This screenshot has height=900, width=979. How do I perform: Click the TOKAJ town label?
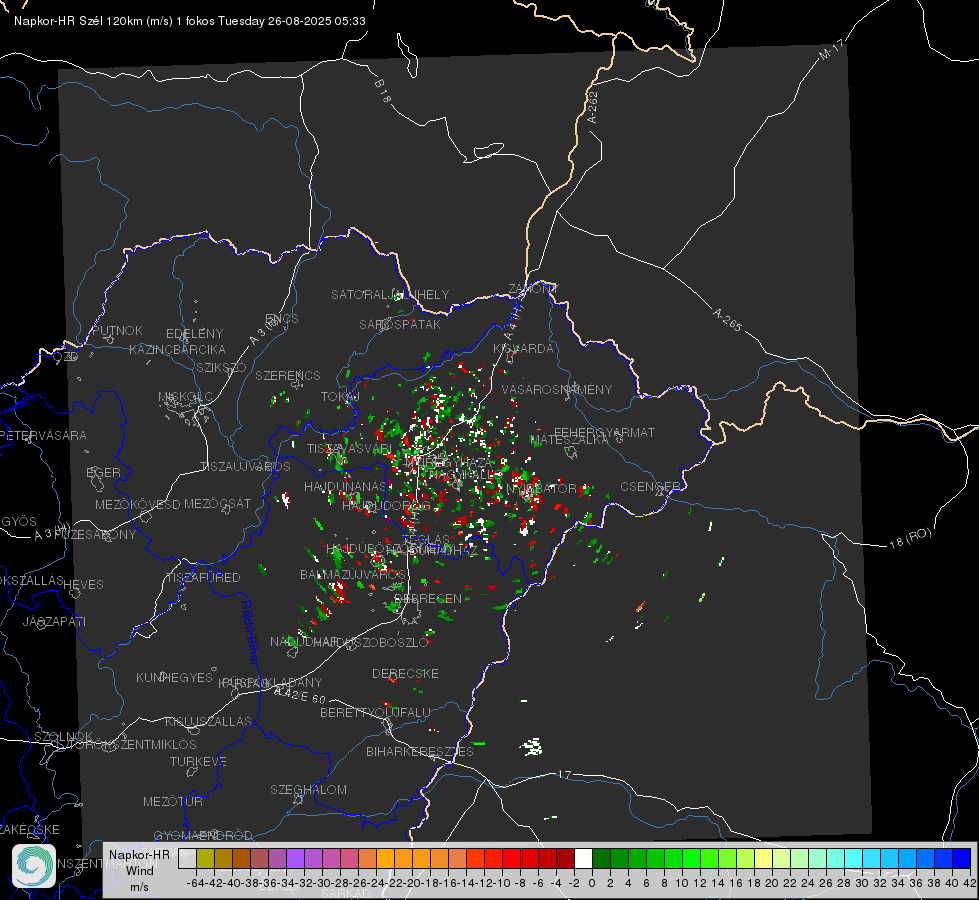[340, 397]
